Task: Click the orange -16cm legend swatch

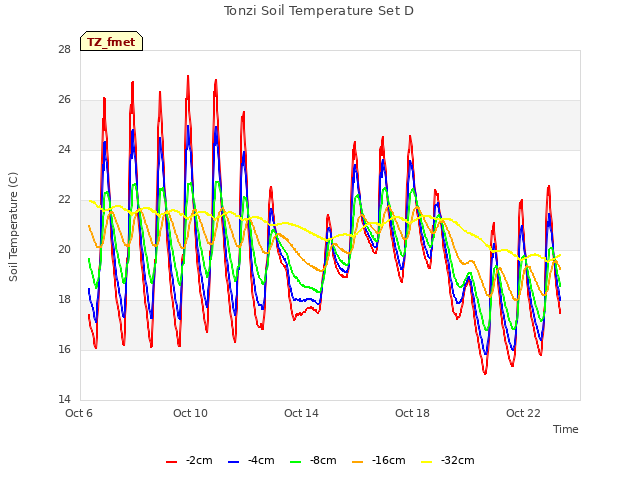Action: click(x=358, y=462)
